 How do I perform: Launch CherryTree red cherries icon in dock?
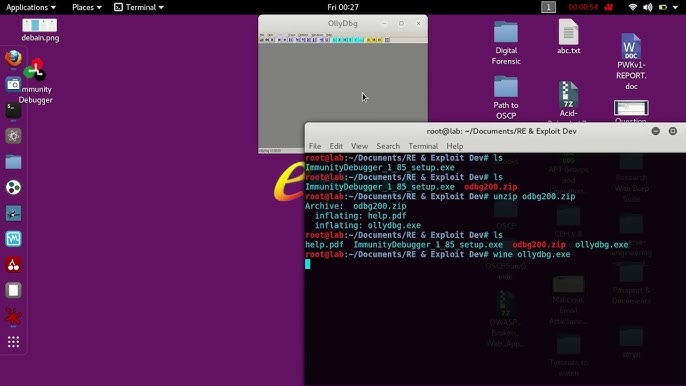point(14,265)
